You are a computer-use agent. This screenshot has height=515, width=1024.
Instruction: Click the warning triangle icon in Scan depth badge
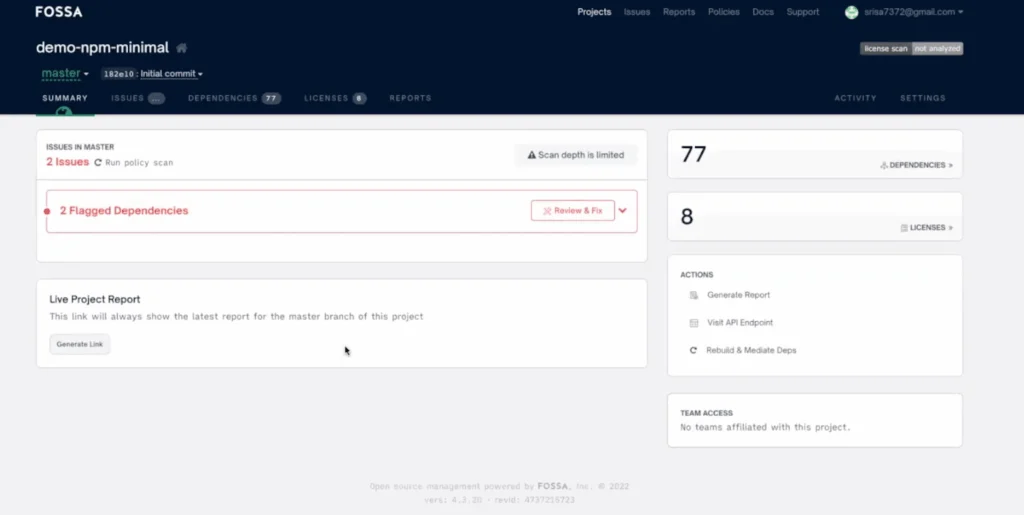(532, 155)
